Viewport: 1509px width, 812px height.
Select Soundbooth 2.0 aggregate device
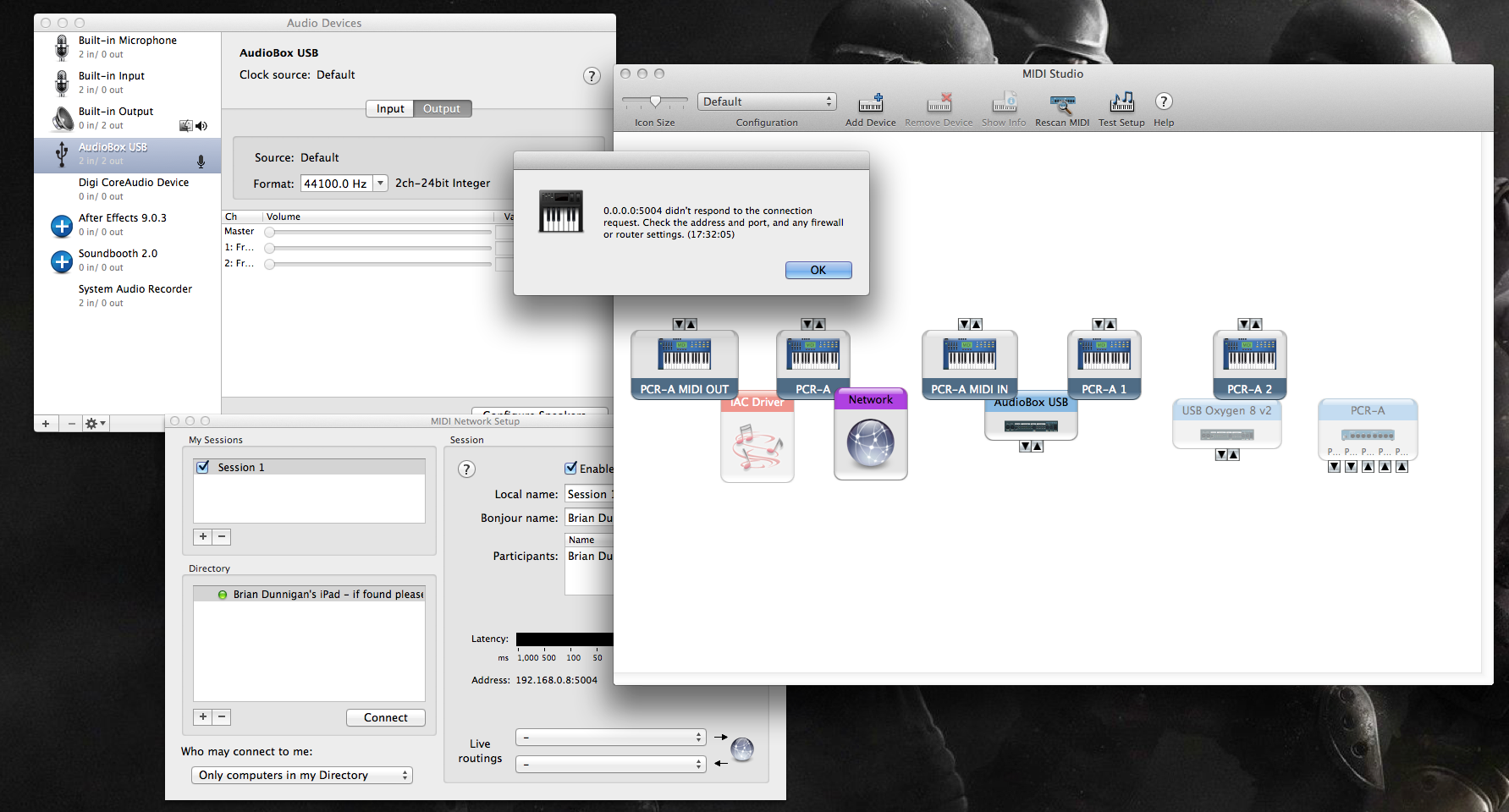pos(128,261)
